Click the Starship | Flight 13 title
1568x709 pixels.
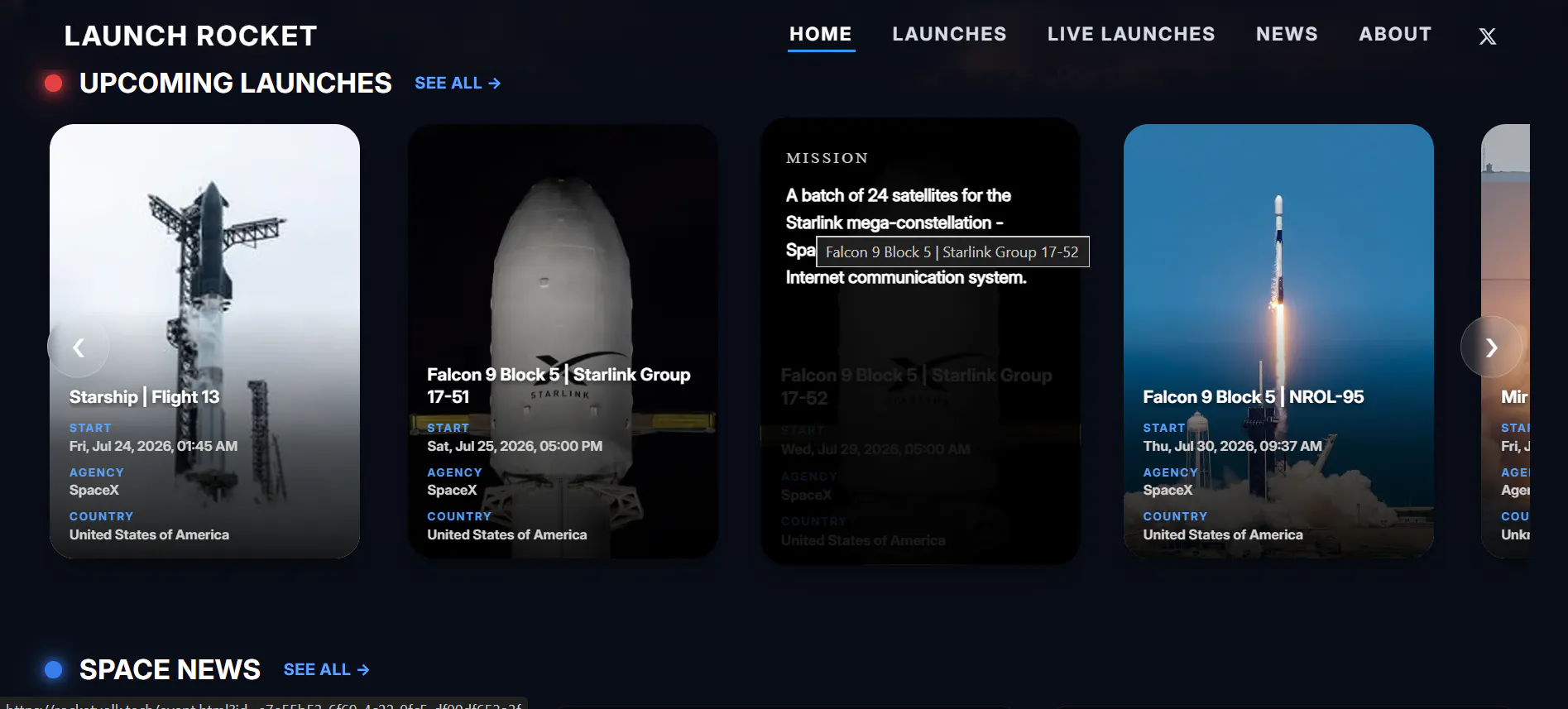click(145, 397)
